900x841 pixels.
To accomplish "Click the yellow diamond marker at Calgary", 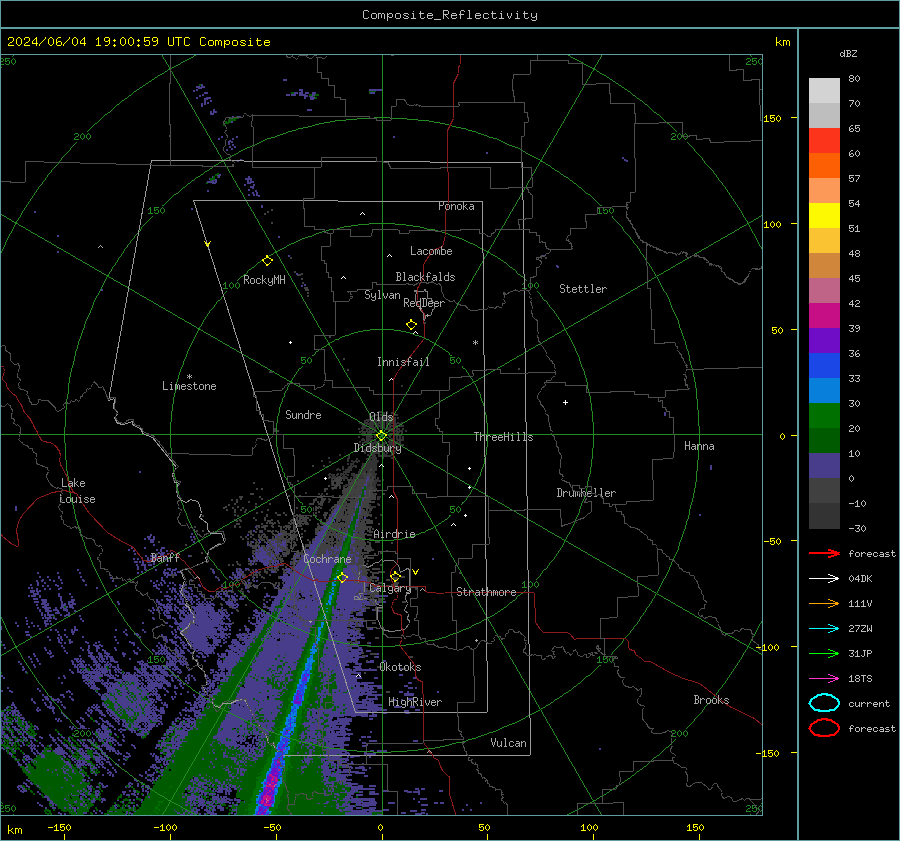I will (x=395, y=576).
